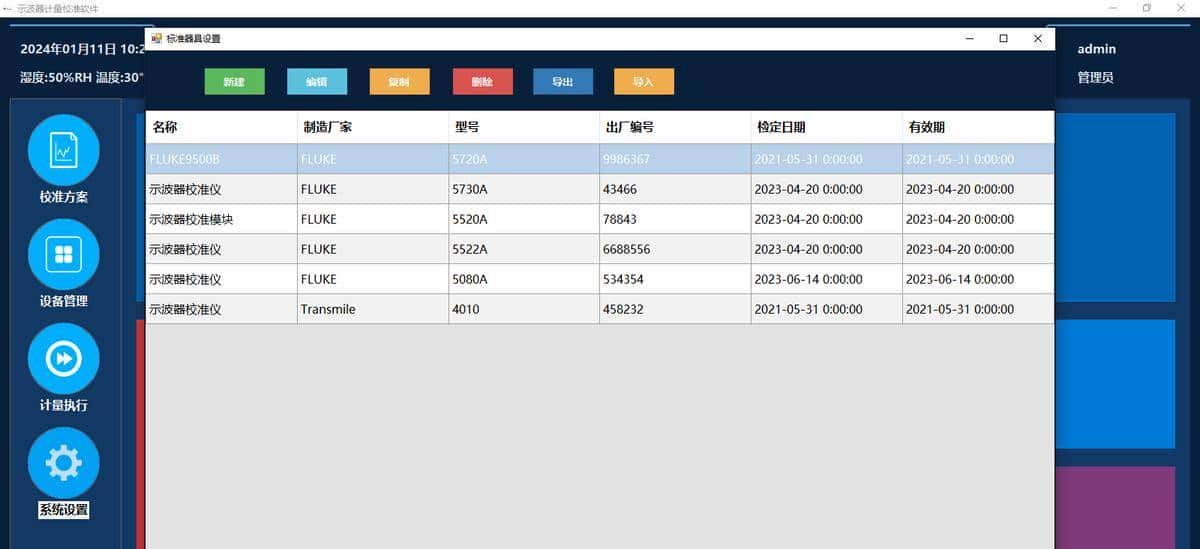
Task: Click serial number 78843
Action: [x=675, y=219]
